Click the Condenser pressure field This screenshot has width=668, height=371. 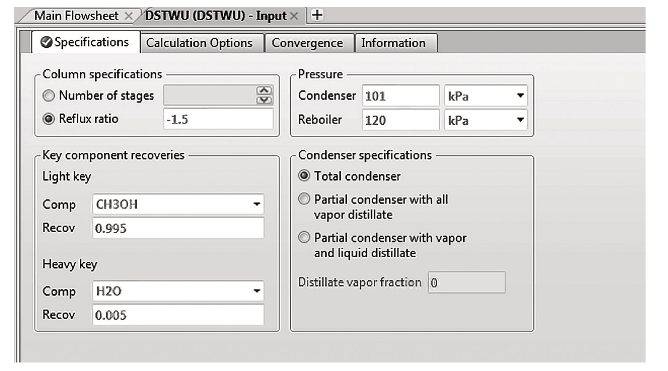click(x=400, y=96)
